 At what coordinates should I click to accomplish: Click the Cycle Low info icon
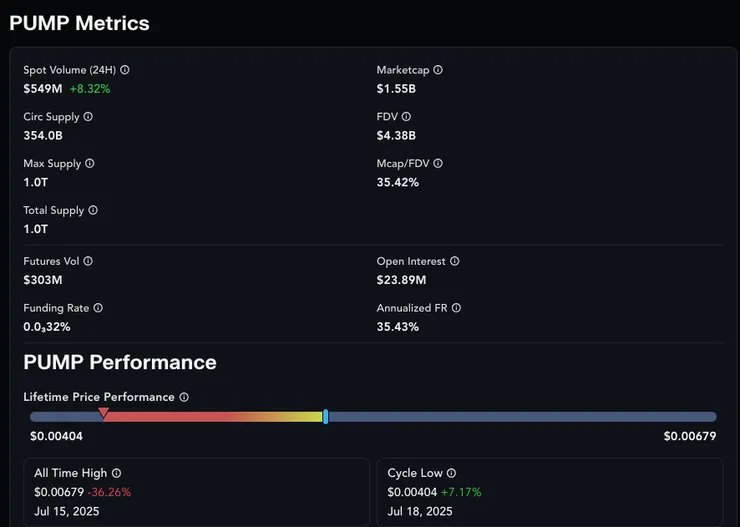(x=451, y=473)
